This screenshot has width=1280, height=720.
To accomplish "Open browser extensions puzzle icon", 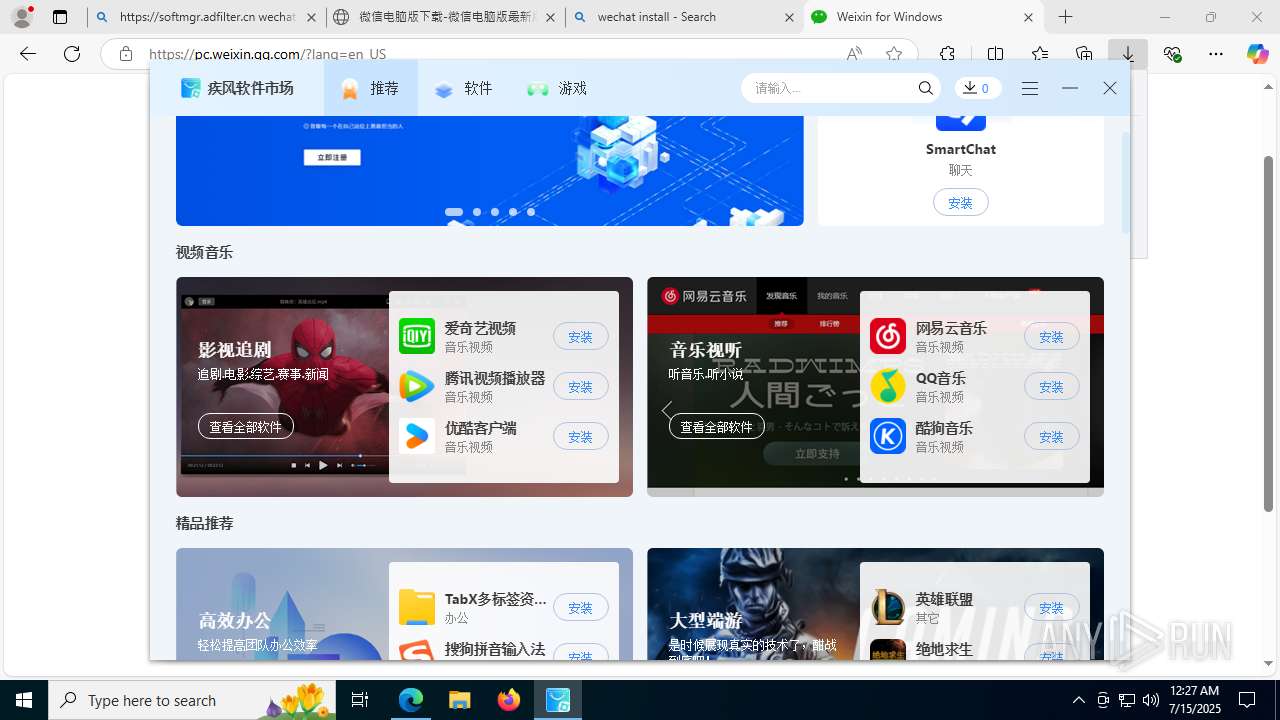I will [x=947, y=54].
